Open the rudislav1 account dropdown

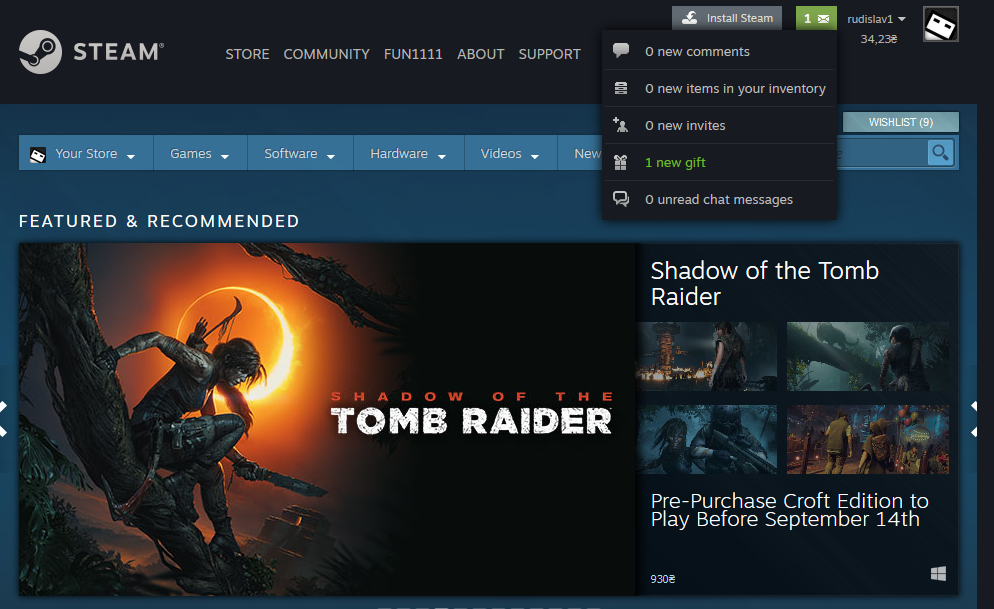[876, 17]
